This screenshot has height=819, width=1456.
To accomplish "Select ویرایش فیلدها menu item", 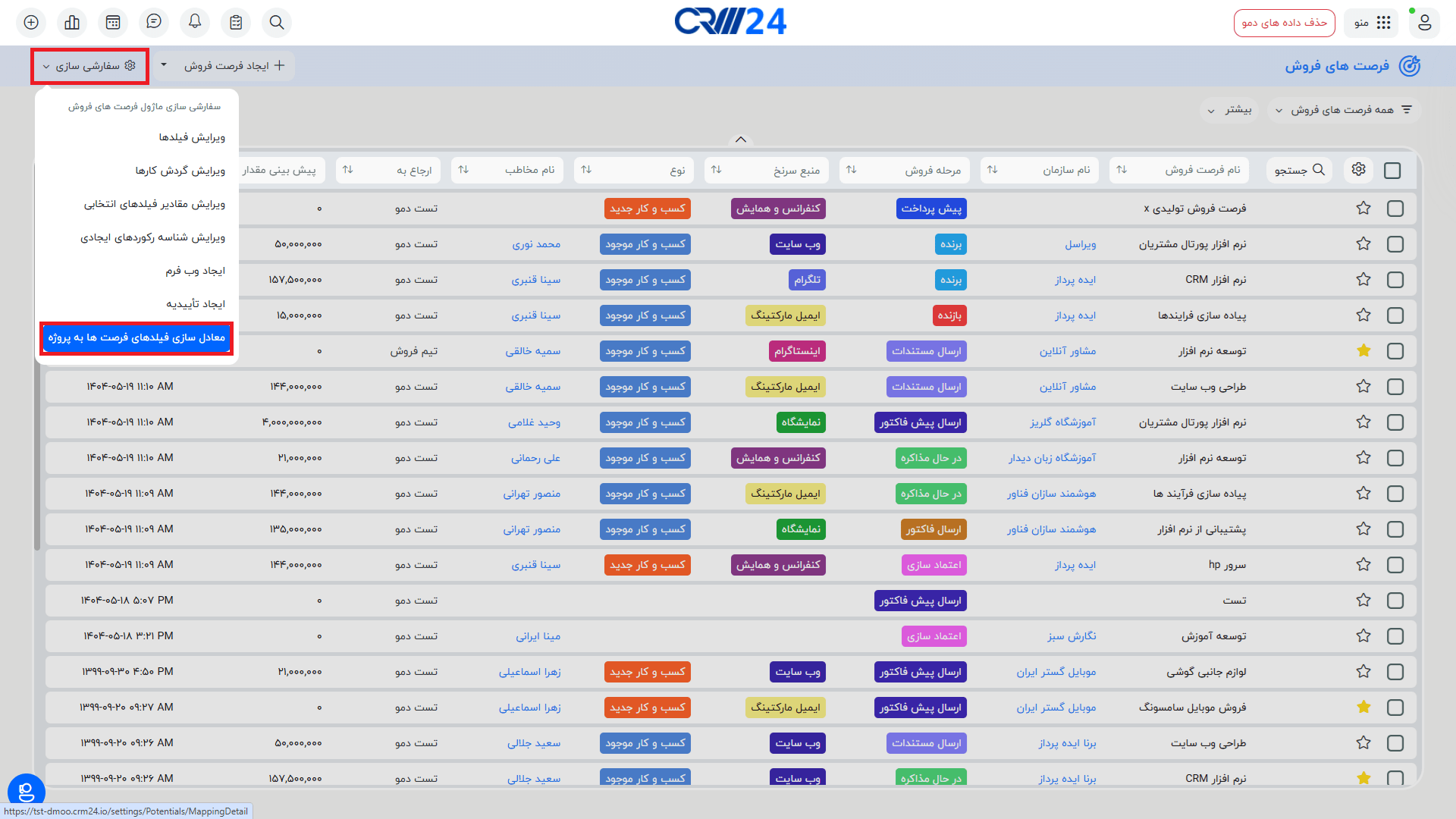I will [192, 137].
